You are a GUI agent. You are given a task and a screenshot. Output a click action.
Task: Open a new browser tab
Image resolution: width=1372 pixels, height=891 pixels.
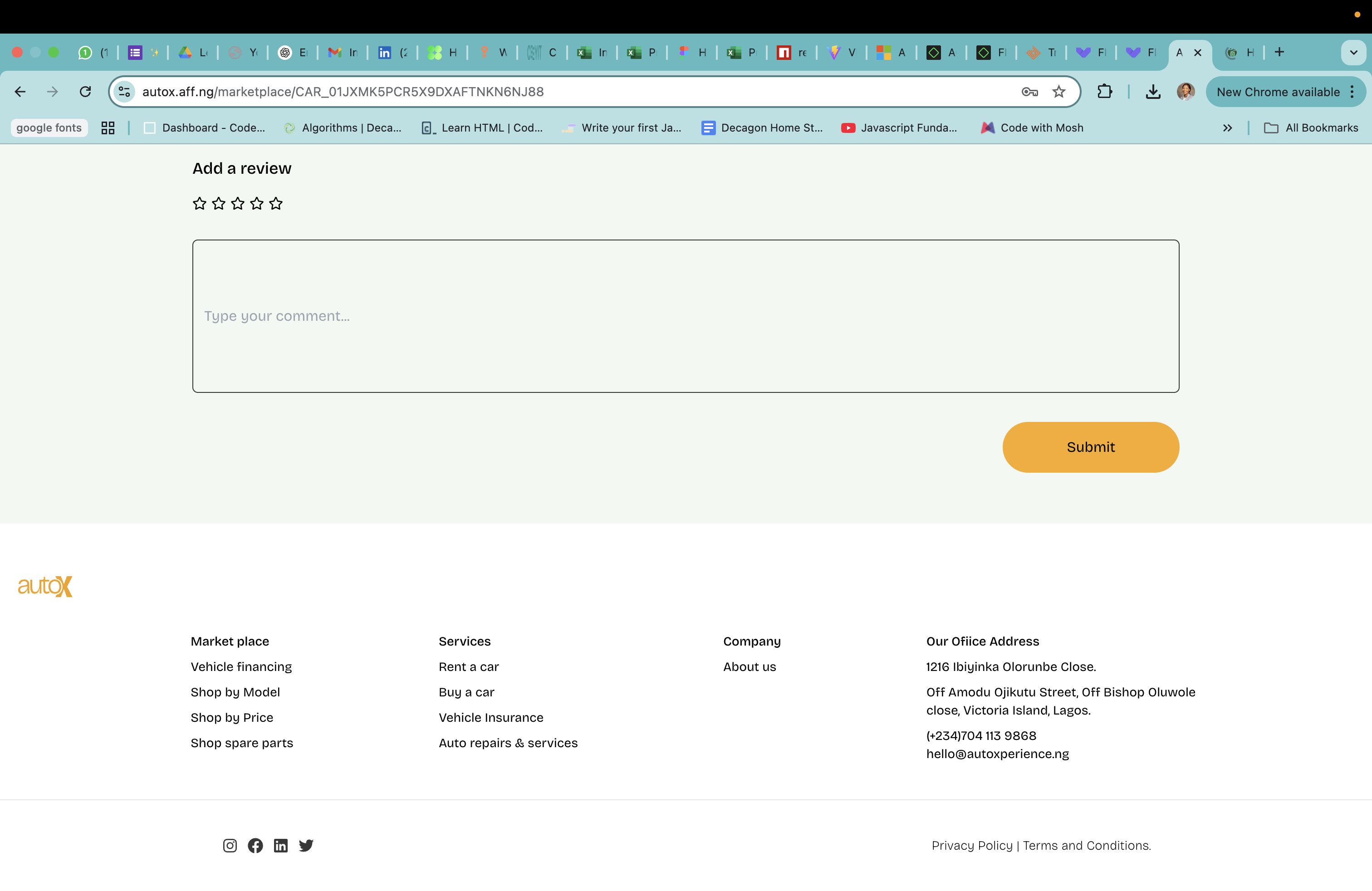(x=1279, y=53)
